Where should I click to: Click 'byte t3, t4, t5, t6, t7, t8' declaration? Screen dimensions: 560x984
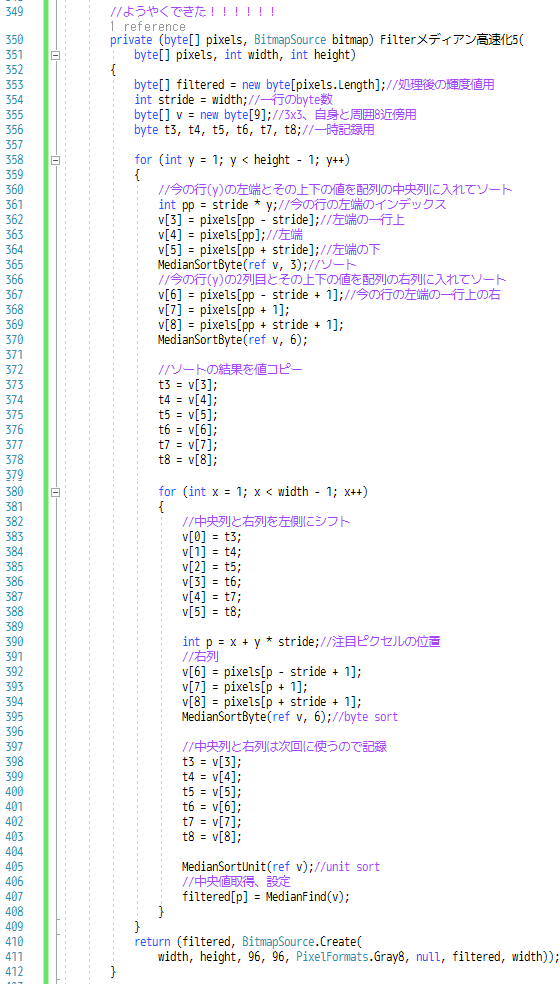coord(217,129)
